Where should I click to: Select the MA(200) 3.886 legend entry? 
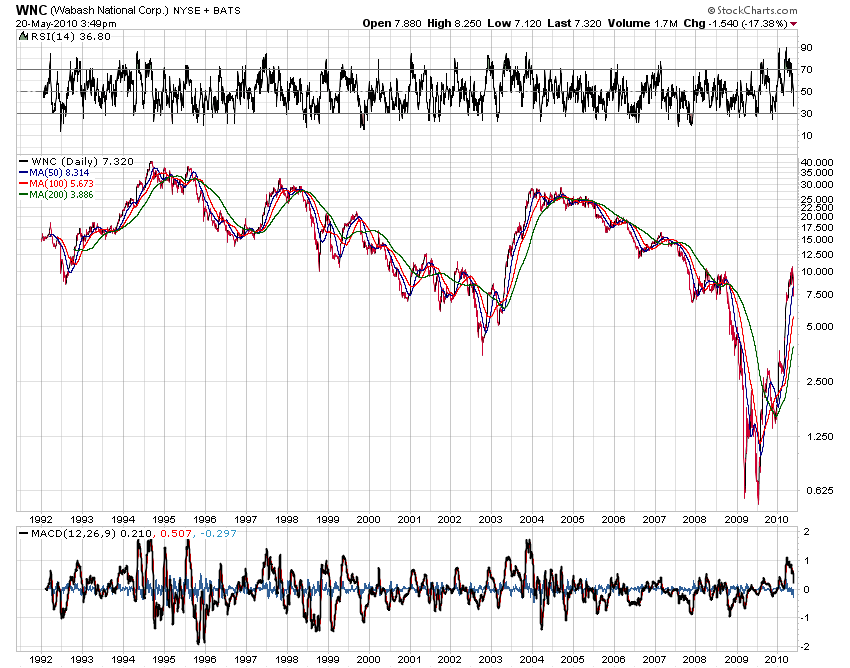pyautogui.click(x=61, y=194)
